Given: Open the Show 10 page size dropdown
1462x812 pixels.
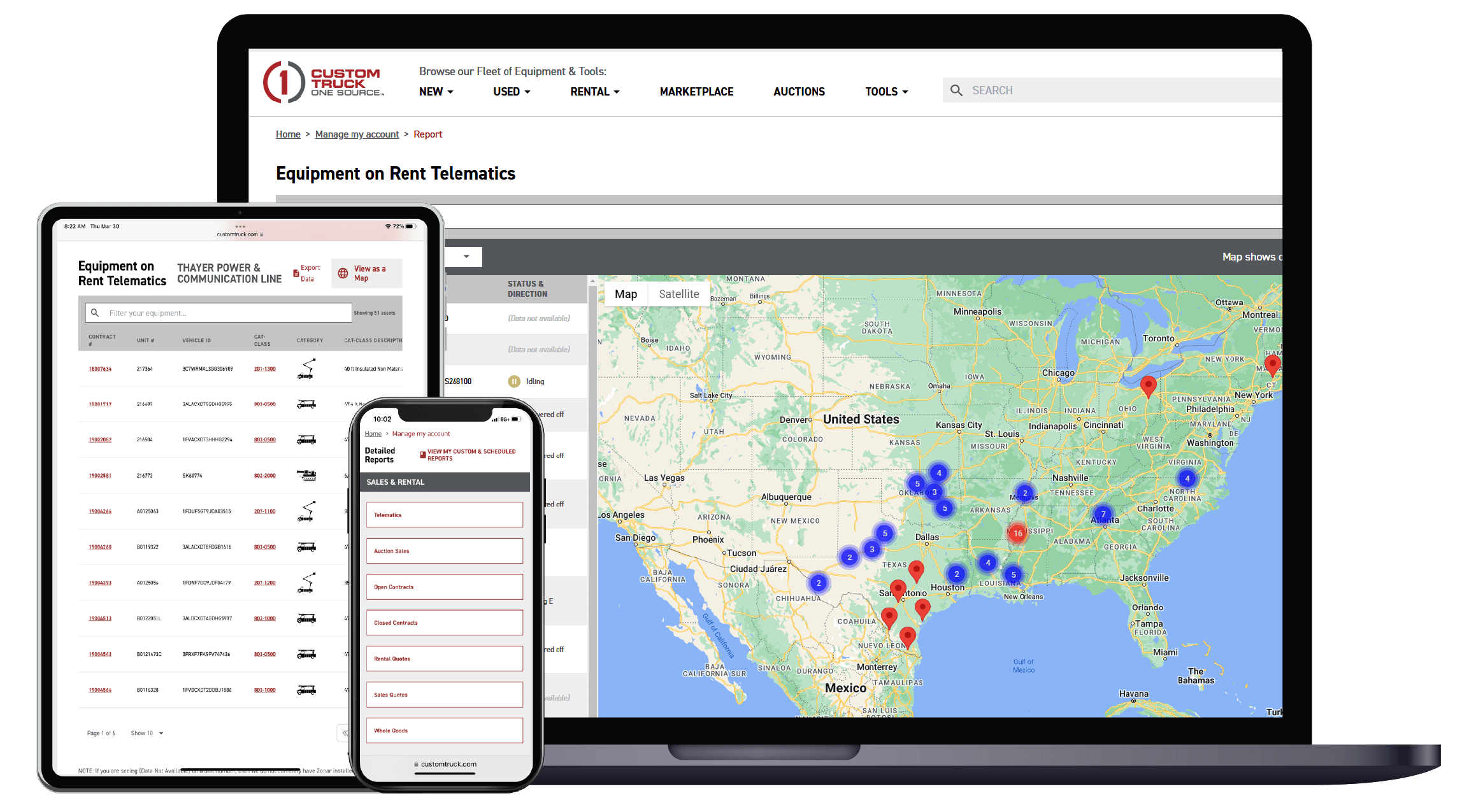Looking at the screenshot, I should (147, 733).
